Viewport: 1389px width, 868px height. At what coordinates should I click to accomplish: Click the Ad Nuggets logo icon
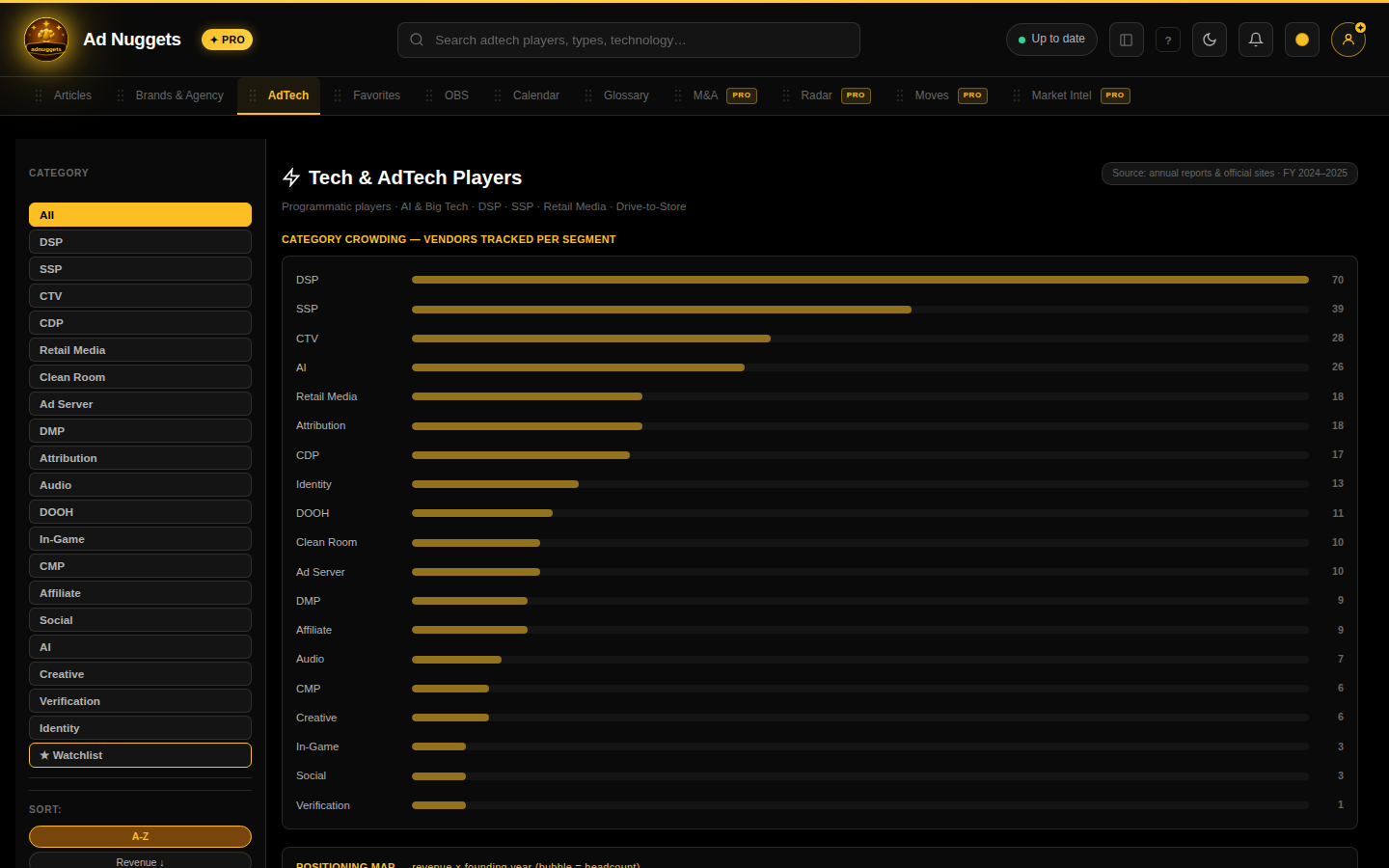[46, 40]
